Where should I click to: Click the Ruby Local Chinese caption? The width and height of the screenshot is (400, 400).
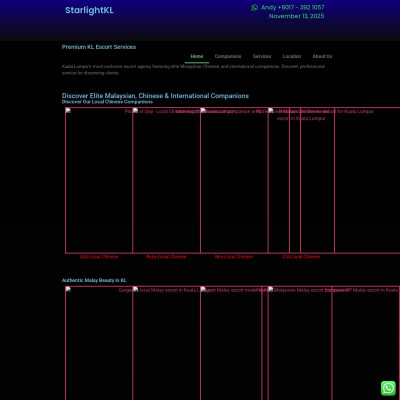coord(166,257)
